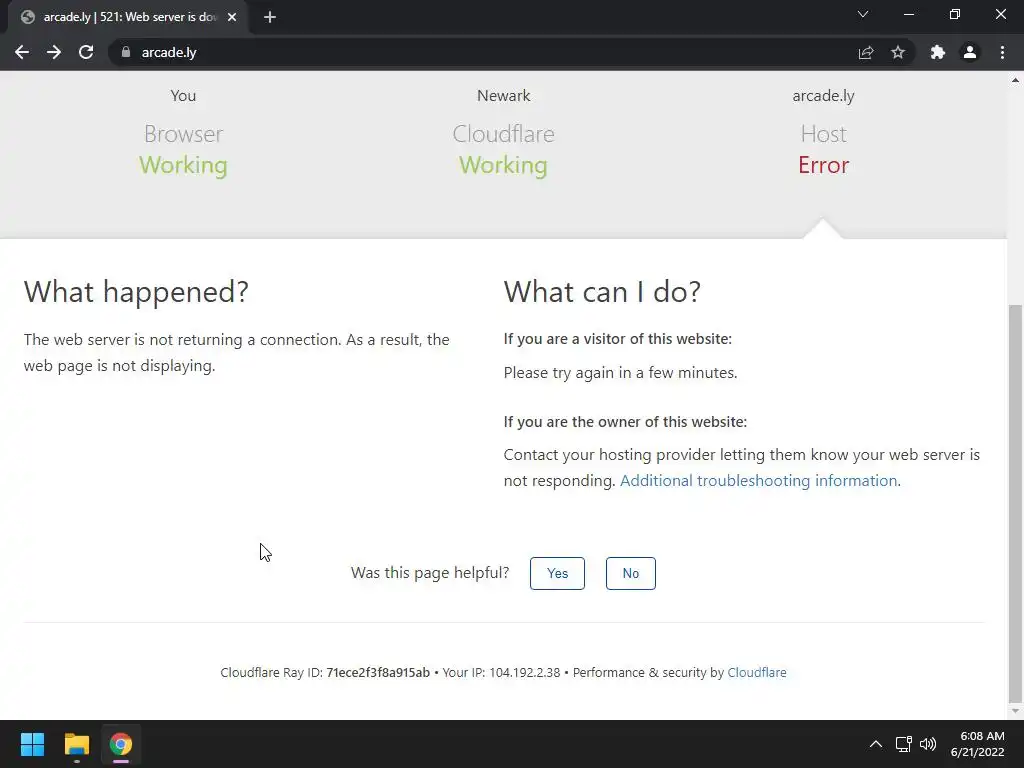This screenshot has height=768, width=1024.
Task: Click the arcade.ly address bar
Action: coord(483,52)
